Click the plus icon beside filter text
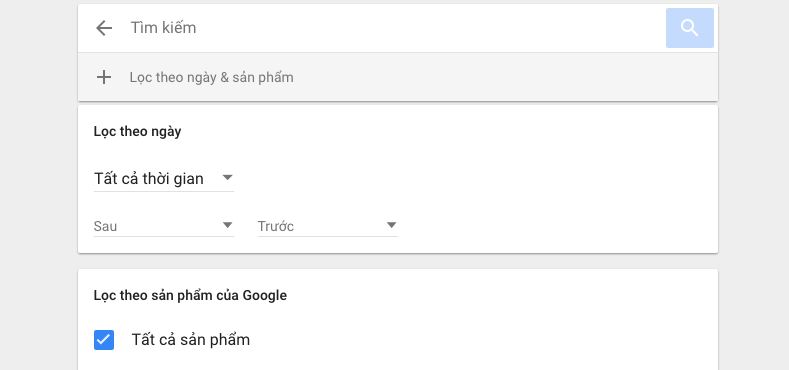This screenshot has height=370, width=789. (104, 77)
